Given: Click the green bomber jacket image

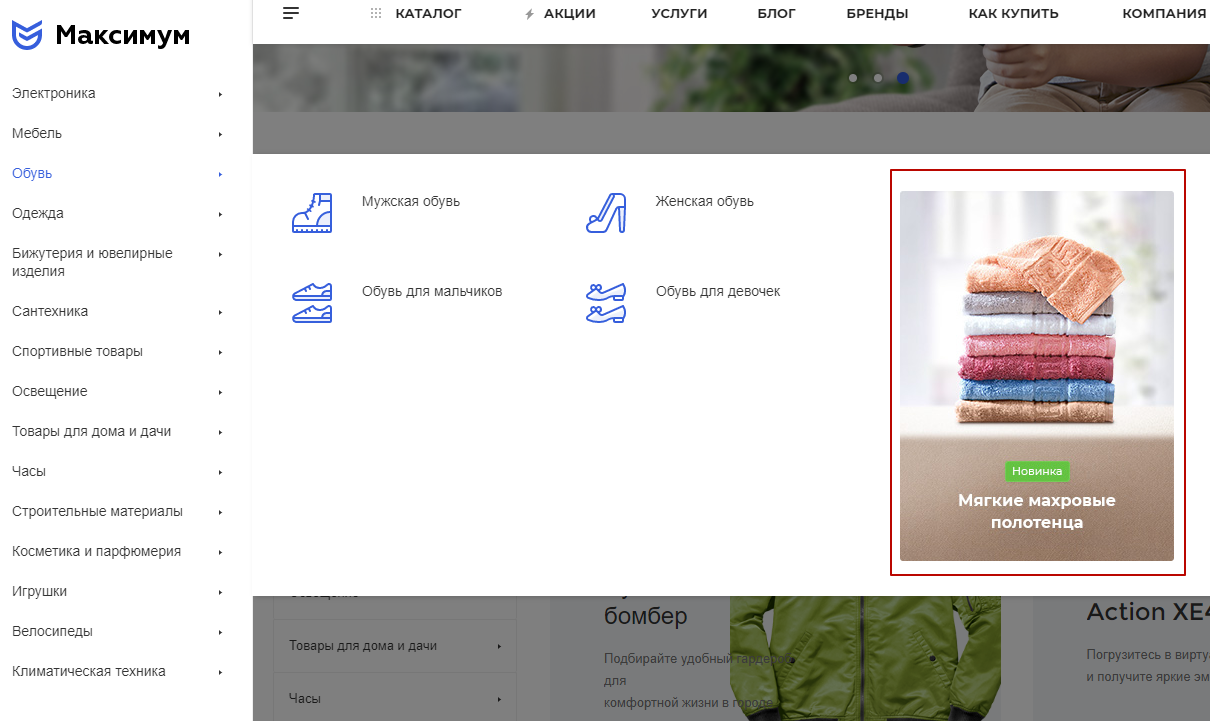Looking at the screenshot, I should [x=865, y=658].
